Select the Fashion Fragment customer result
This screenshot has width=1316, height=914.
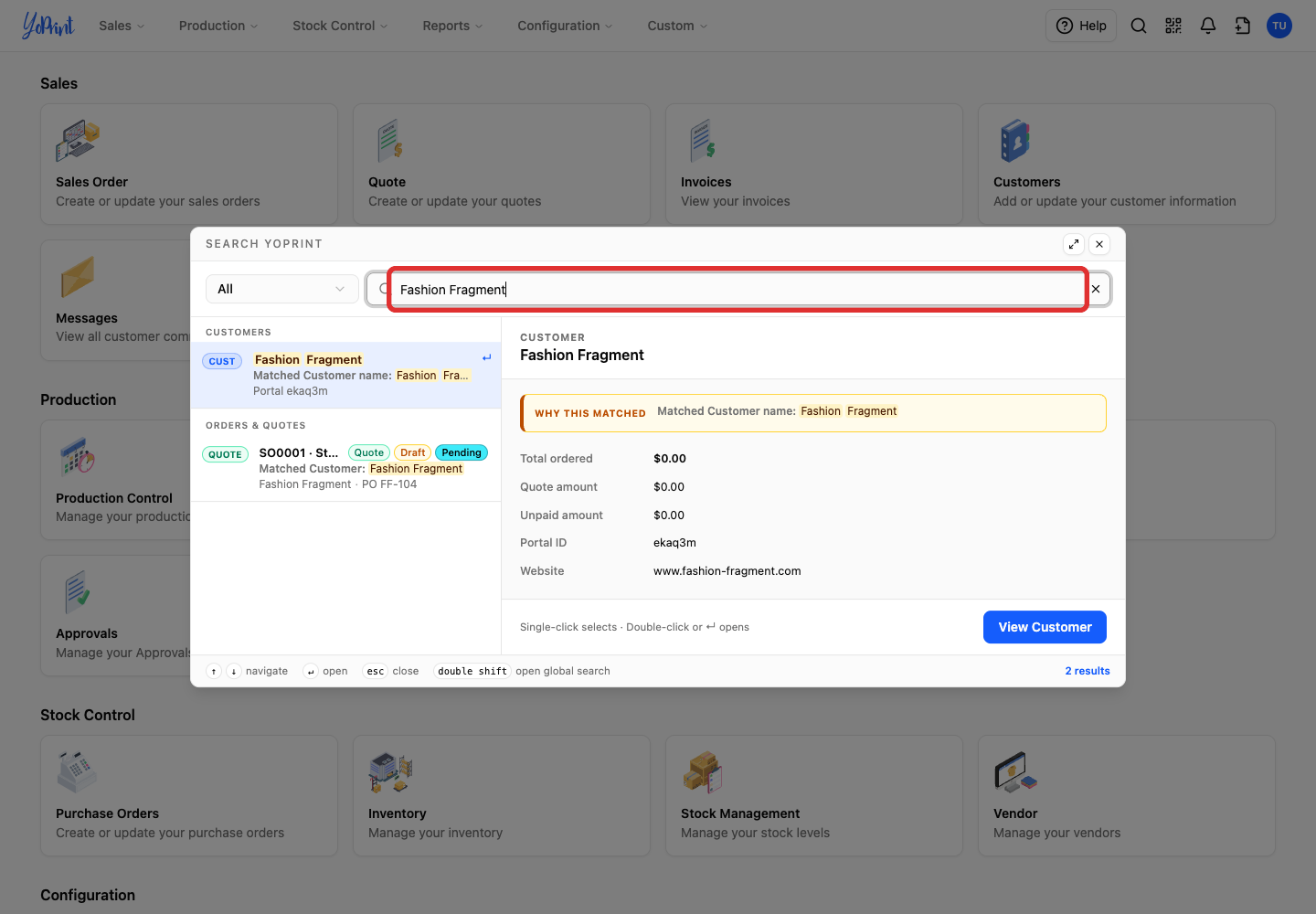[x=345, y=375]
